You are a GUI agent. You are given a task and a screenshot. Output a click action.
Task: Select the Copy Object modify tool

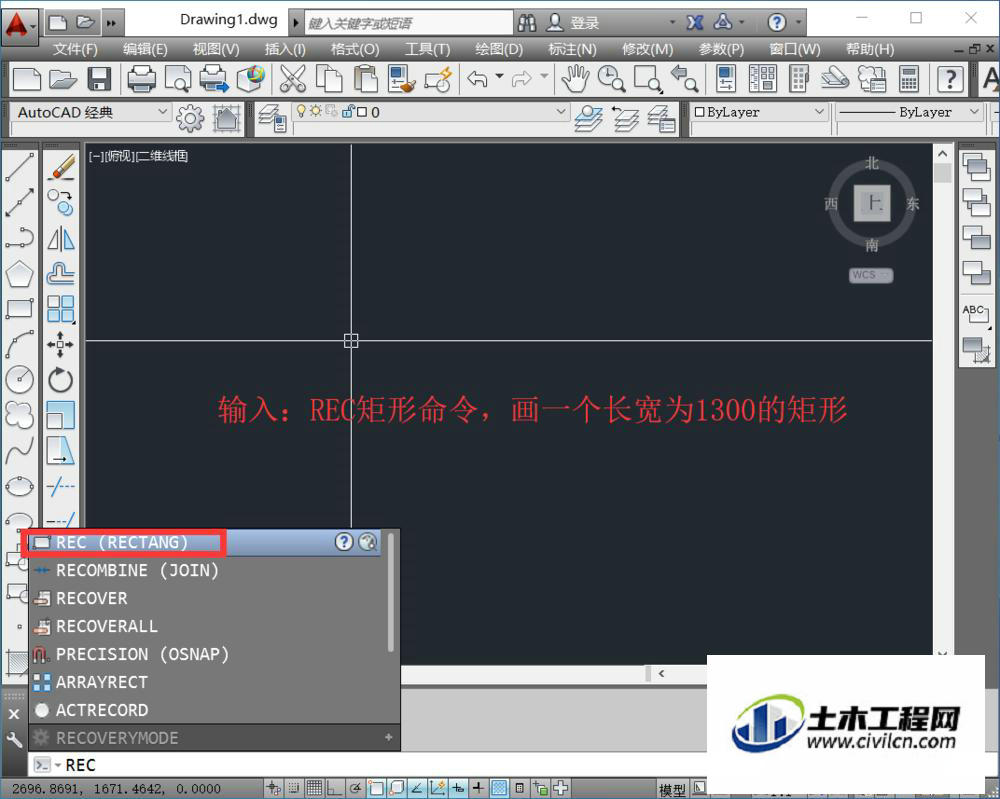click(x=61, y=202)
